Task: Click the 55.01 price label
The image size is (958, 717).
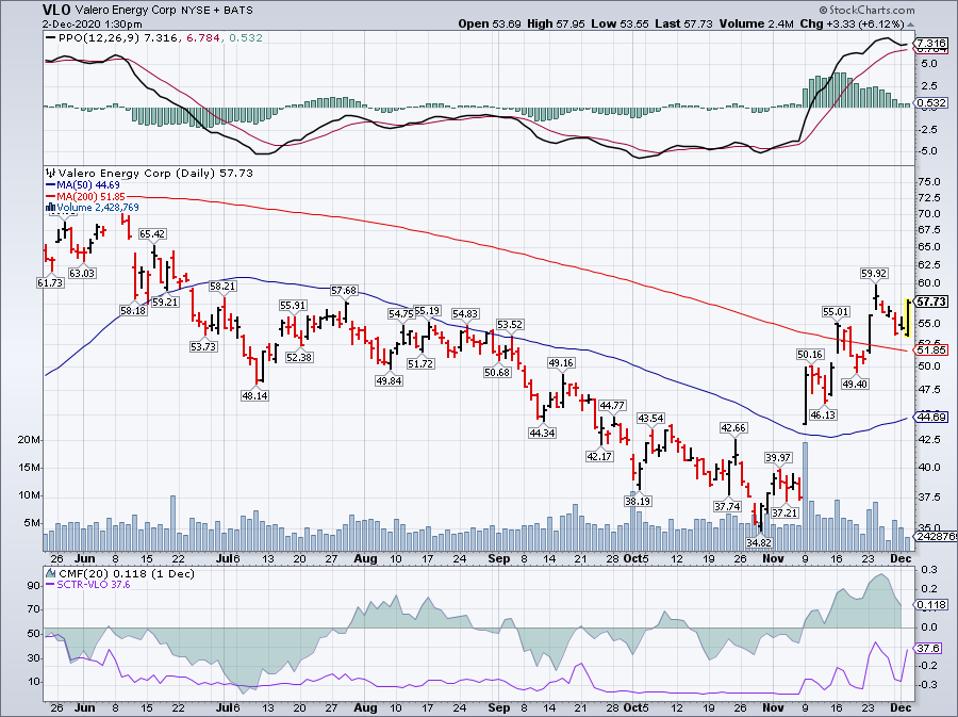Action: (x=836, y=312)
